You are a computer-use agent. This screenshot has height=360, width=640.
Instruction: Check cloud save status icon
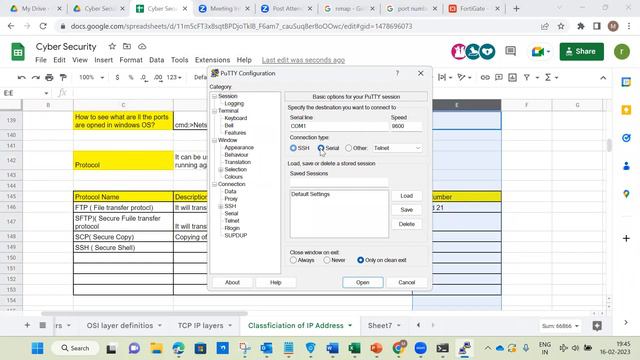(x=142, y=46)
